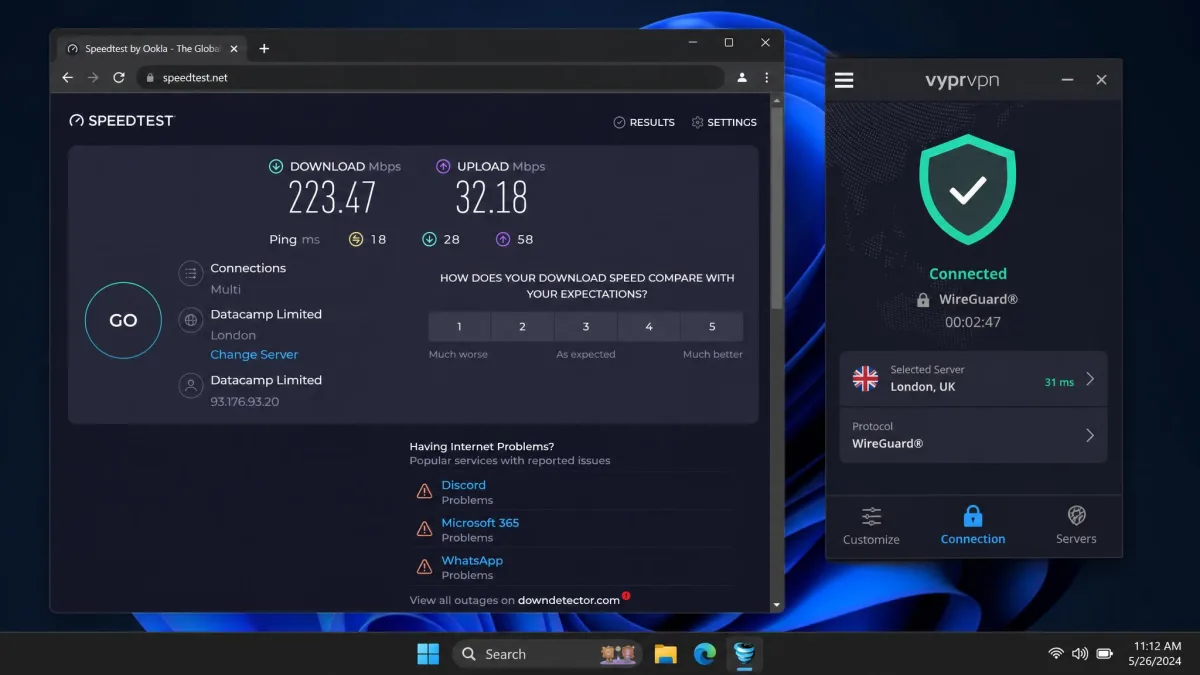Click the Speedtest logo

click(121, 121)
